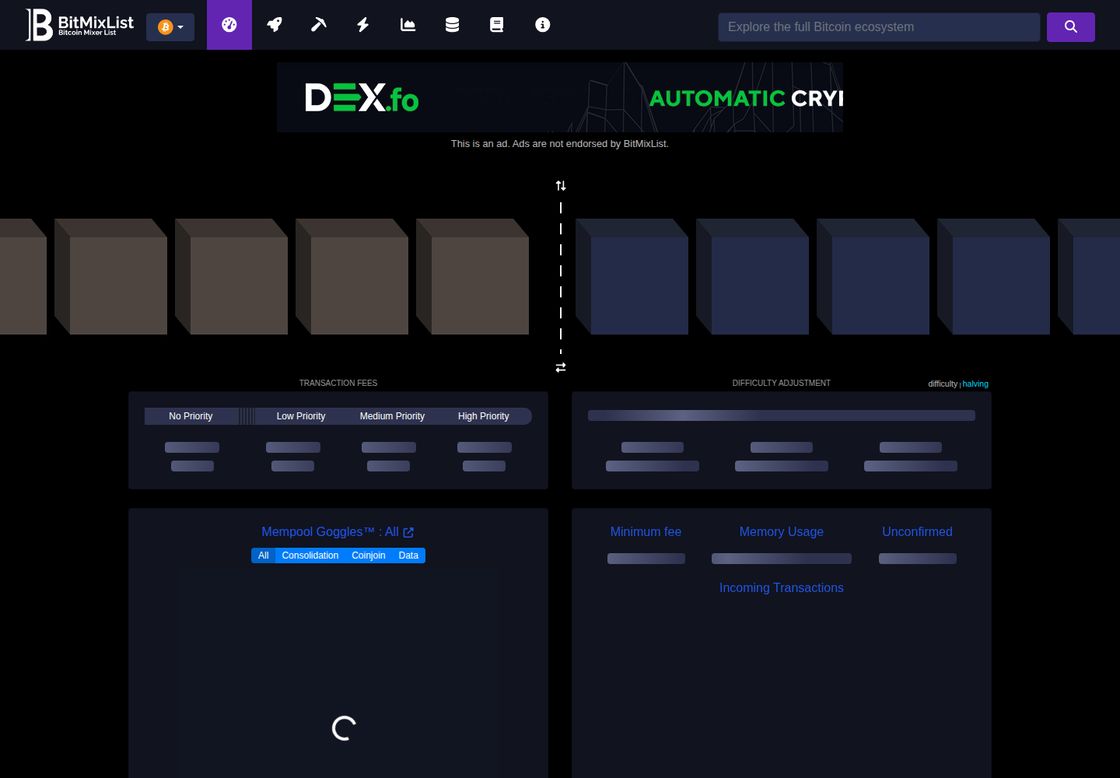Focus the Explore Bitcoin ecosystem search field
The height and width of the screenshot is (778, 1120).
(879, 27)
